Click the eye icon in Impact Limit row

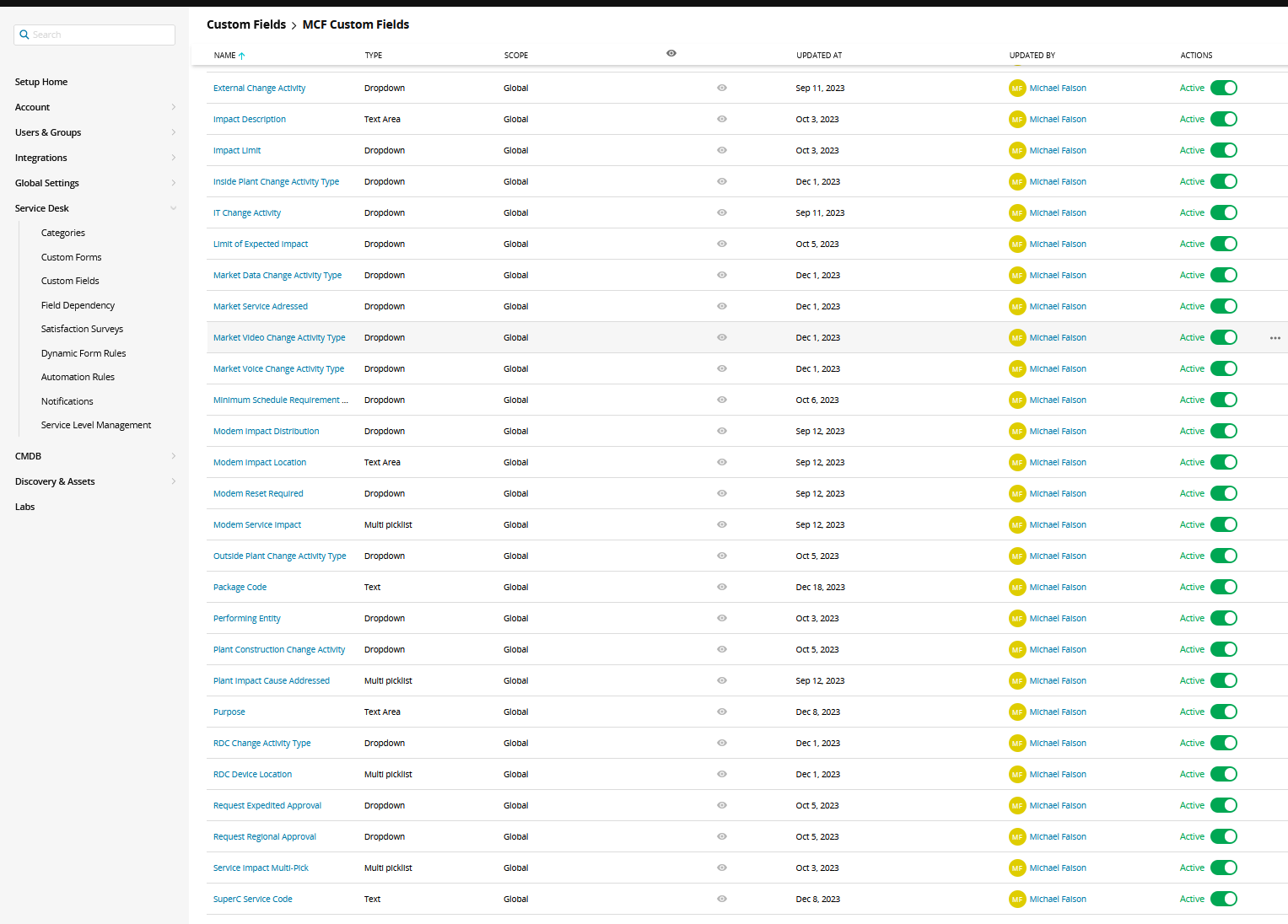(x=722, y=150)
